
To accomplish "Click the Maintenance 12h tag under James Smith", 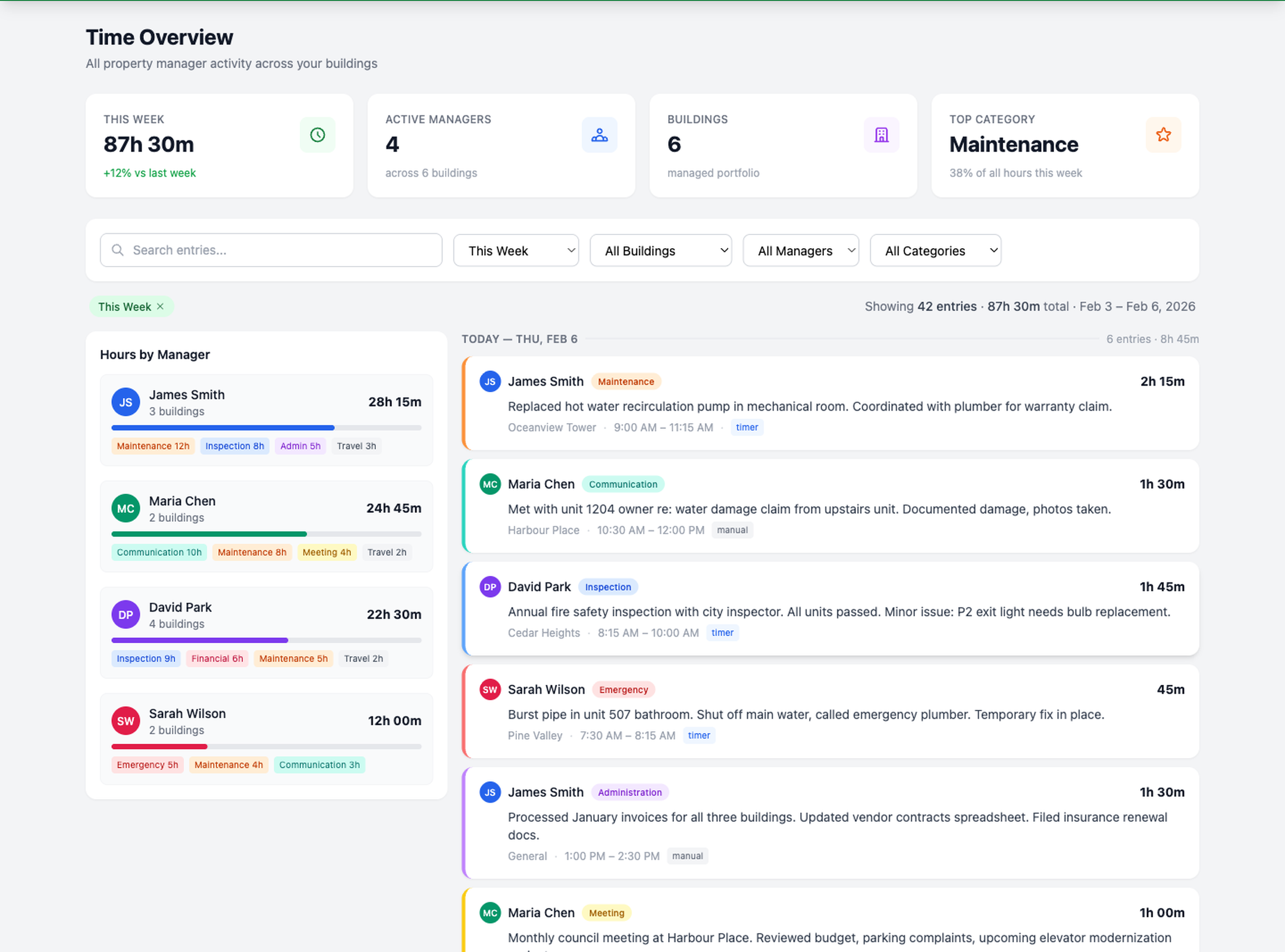I will coord(153,446).
